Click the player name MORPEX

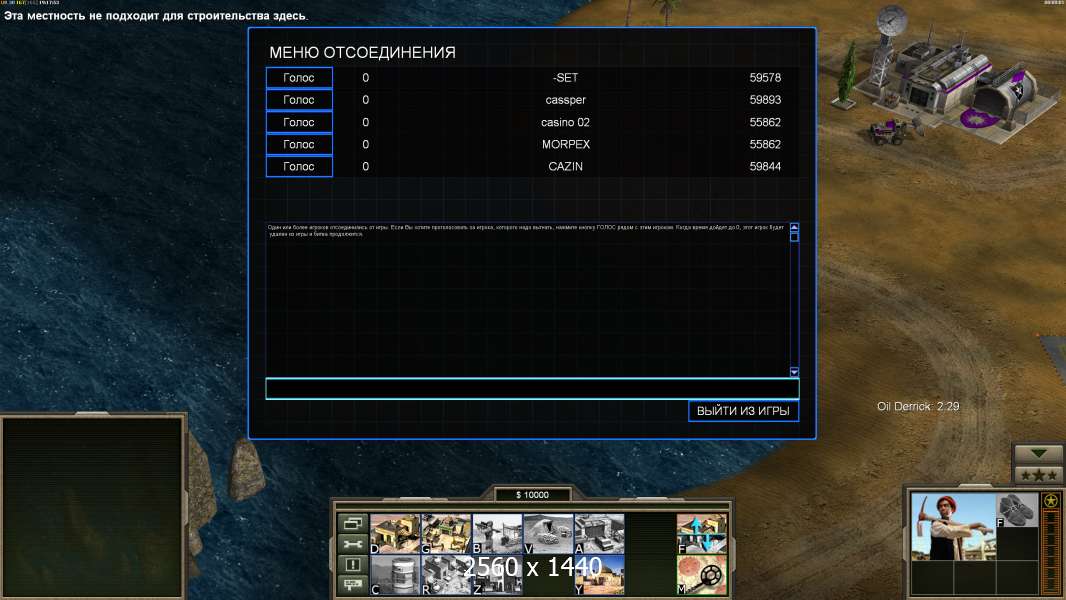click(566, 144)
